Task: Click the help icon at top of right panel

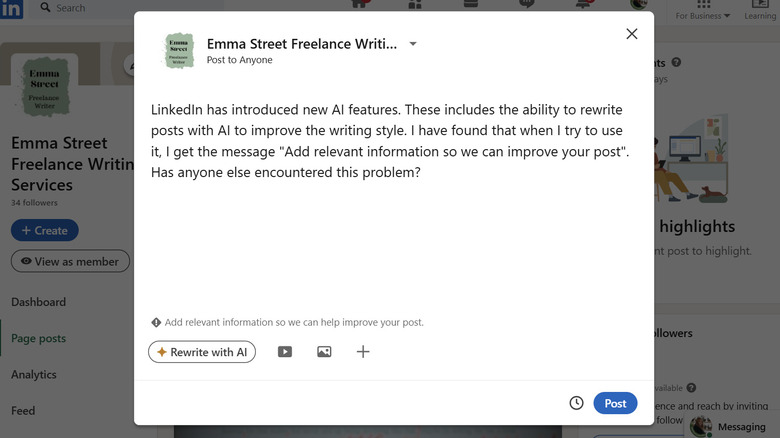Action: (x=676, y=62)
